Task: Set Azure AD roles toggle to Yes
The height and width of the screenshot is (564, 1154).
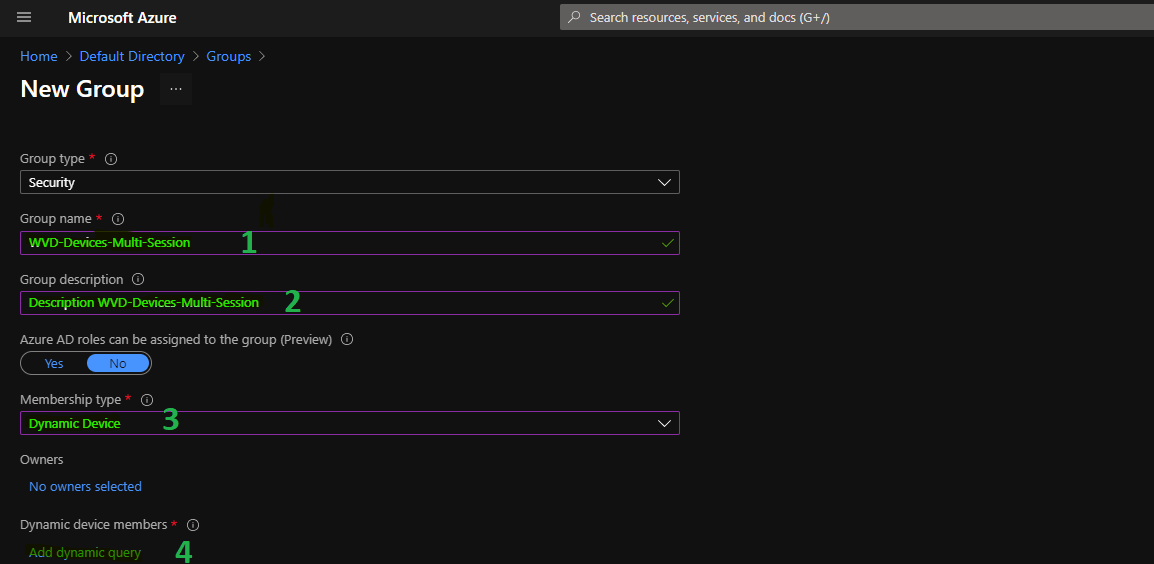Action: click(x=54, y=363)
